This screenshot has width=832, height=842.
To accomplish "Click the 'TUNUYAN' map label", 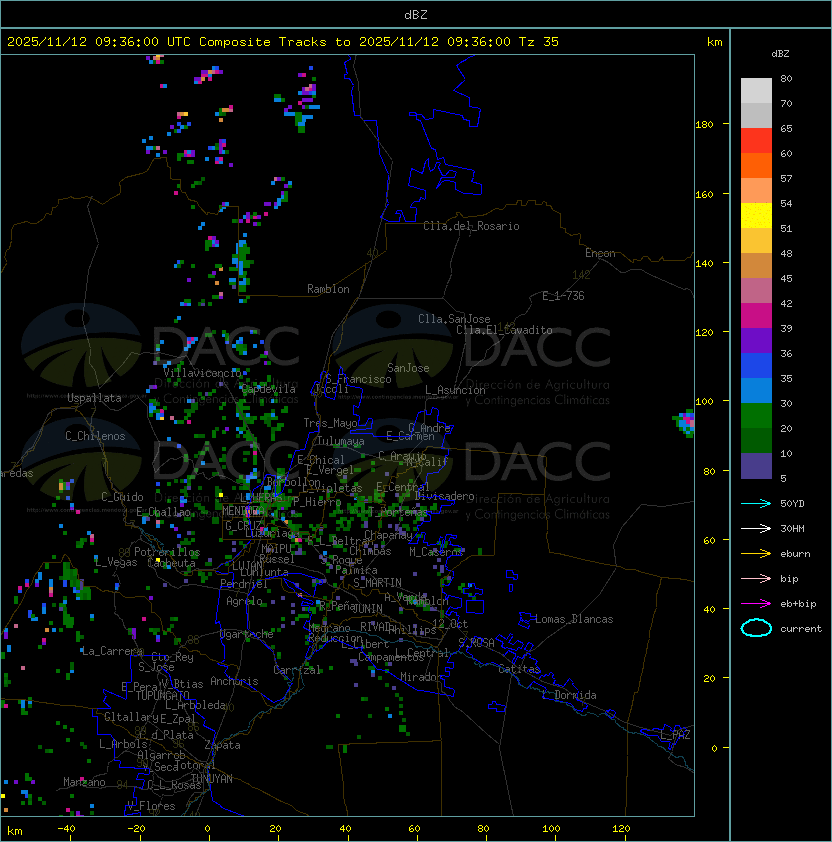I will pos(212,779).
